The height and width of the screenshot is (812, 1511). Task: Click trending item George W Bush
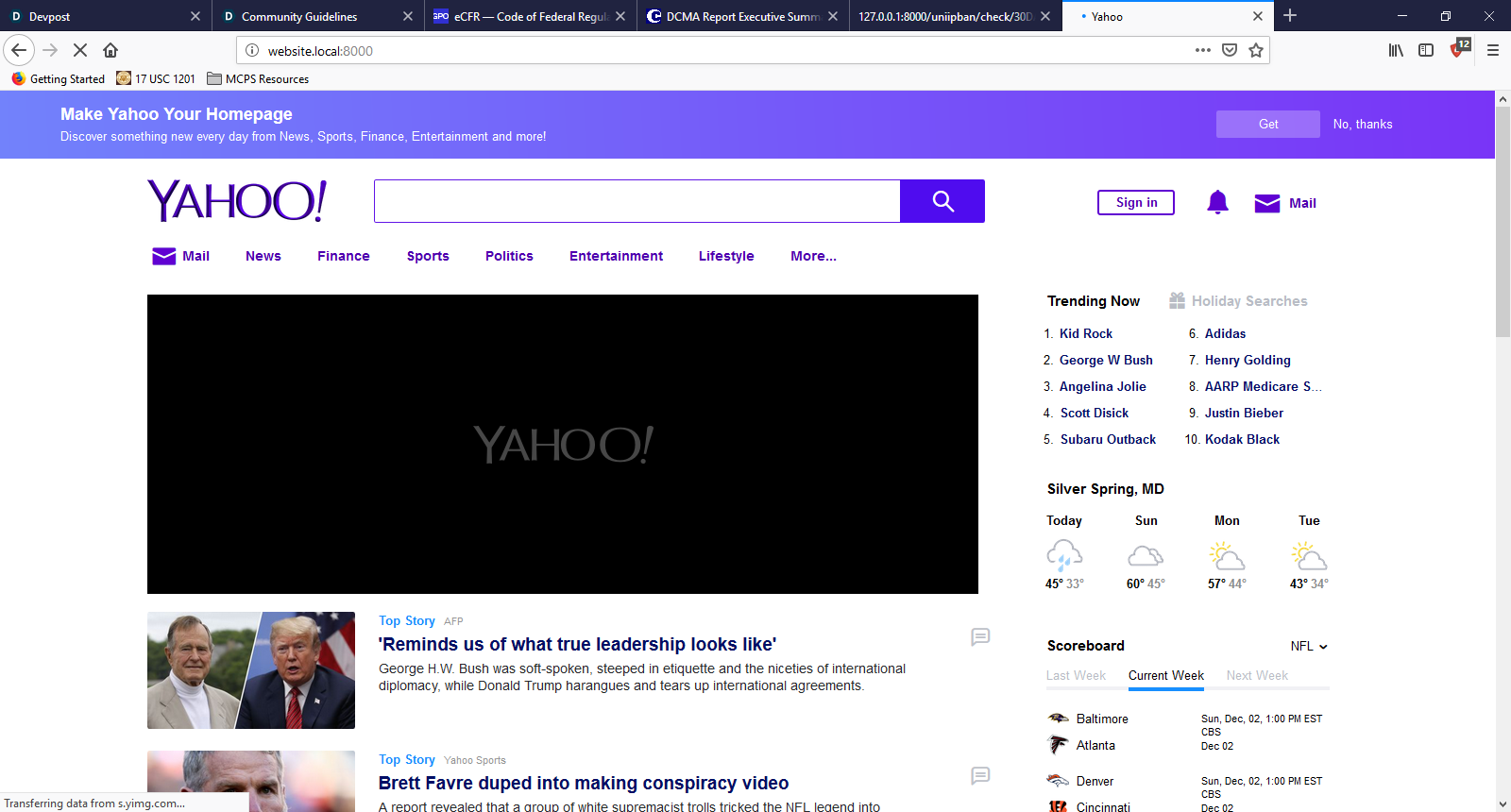[x=1106, y=360]
